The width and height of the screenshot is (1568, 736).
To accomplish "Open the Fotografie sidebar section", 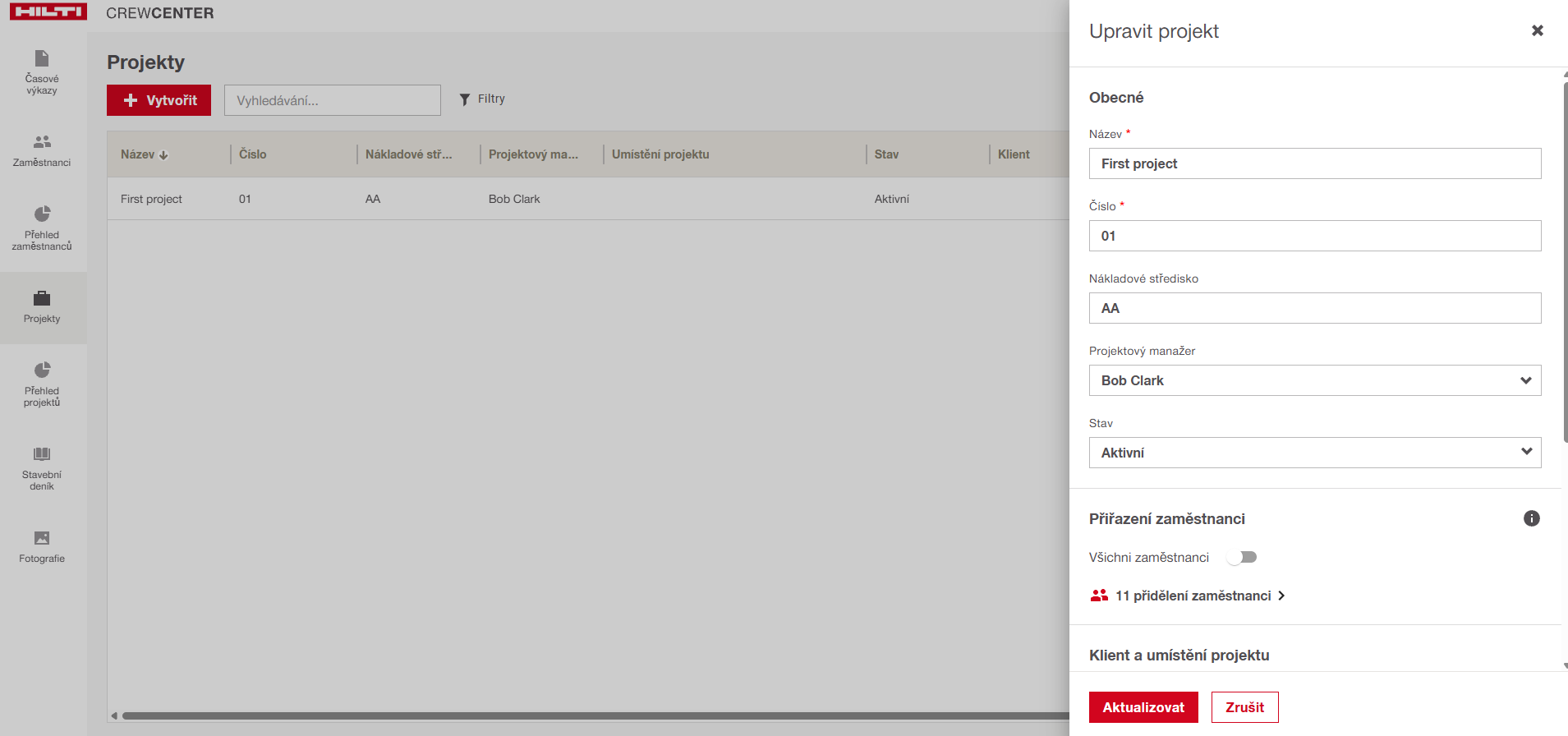I will point(42,546).
